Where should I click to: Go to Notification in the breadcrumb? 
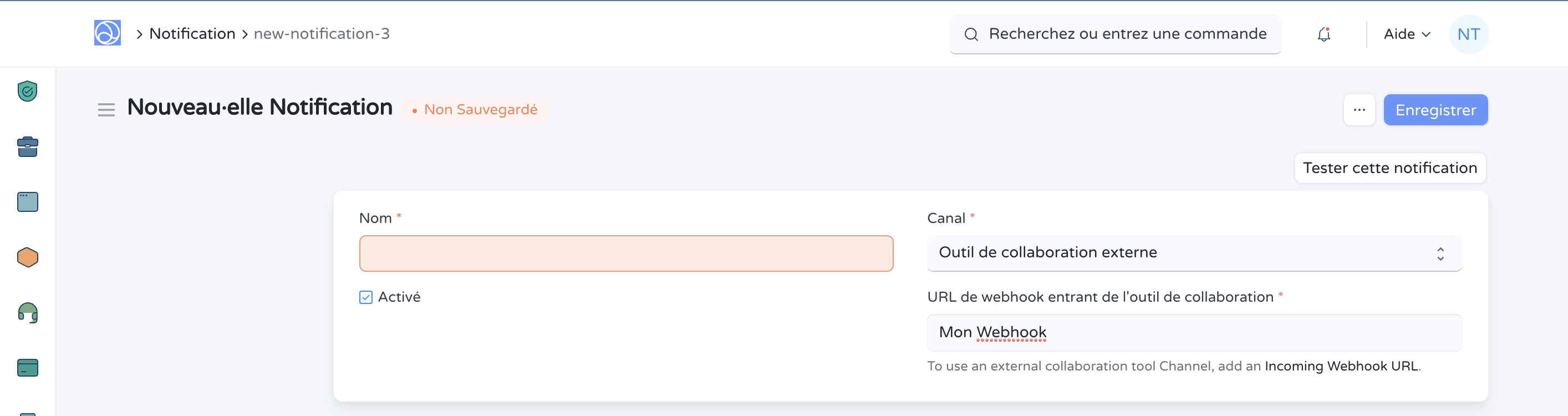192,33
